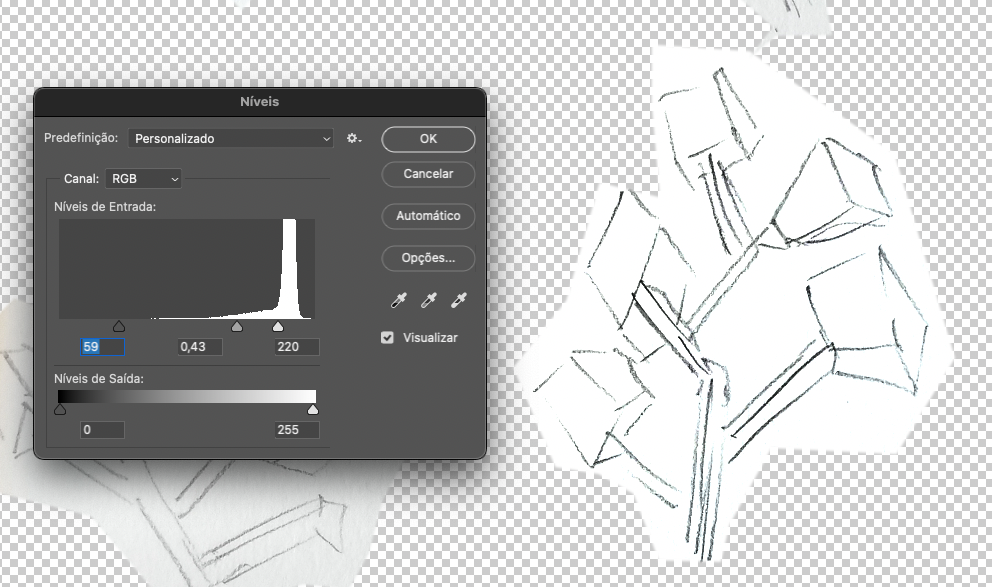Click the output field showing 255
The image size is (992, 587).
pyautogui.click(x=297, y=430)
